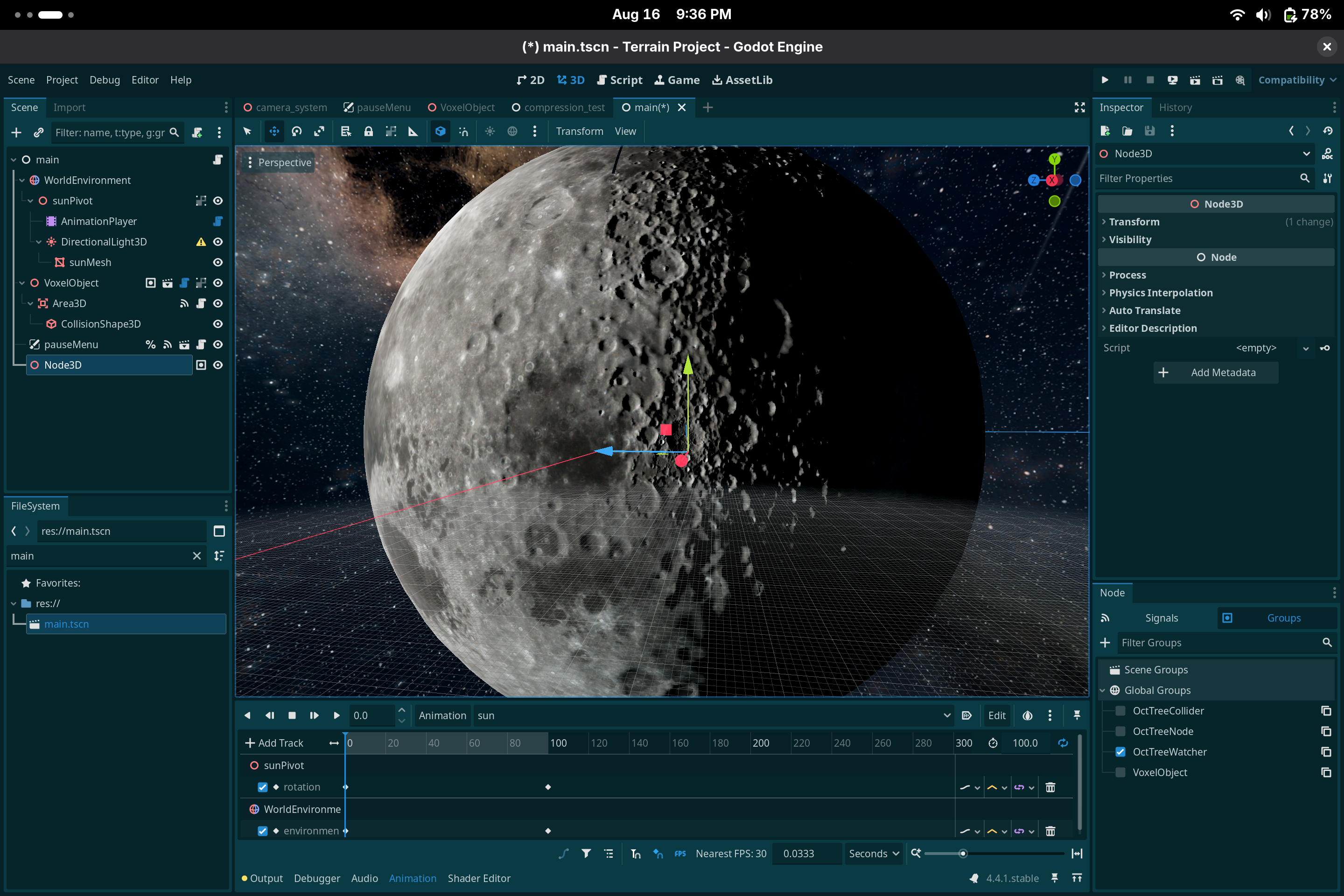Click the Add Child Node plus
The image size is (1344, 896).
(x=17, y=133)
